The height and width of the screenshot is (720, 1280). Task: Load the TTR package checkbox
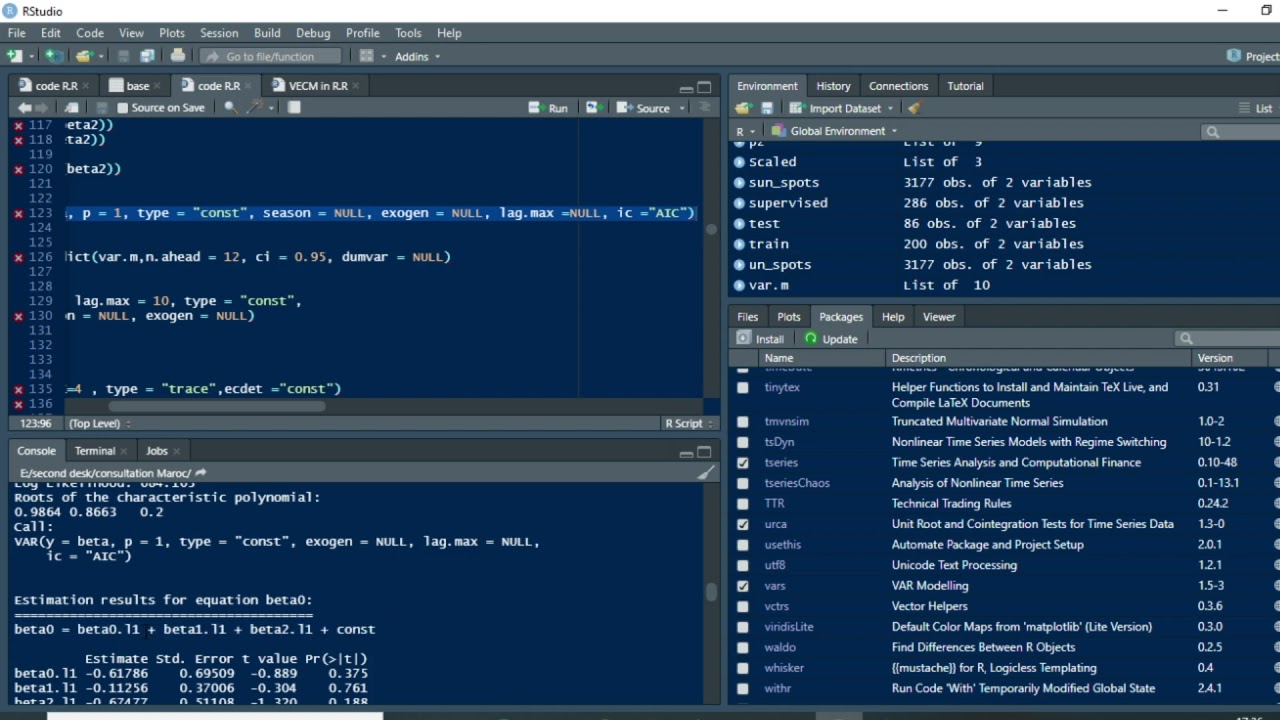743,504
